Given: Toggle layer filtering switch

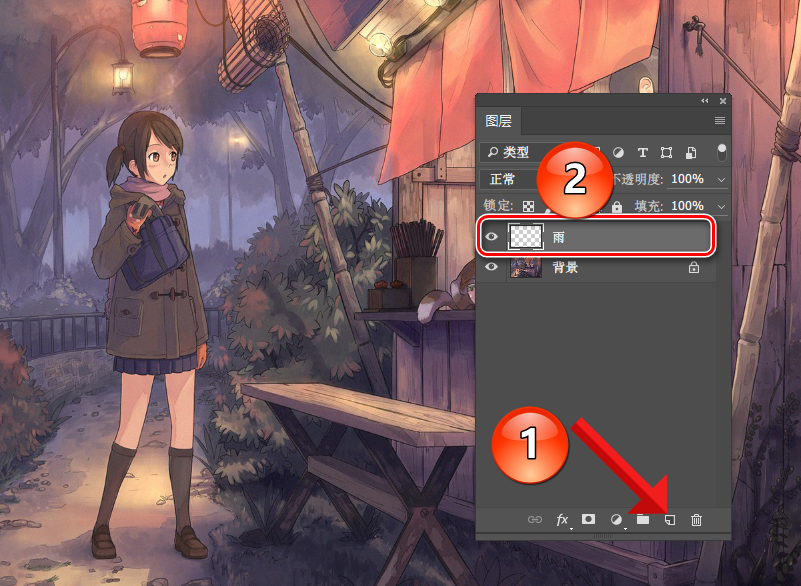Looking at the screenshot, I should (x=721, y=152).
